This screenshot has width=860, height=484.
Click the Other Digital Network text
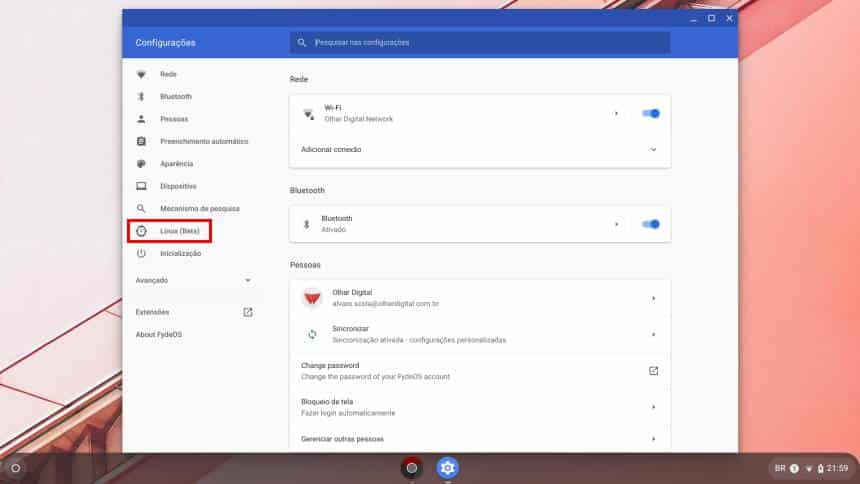(x=359, y=119)
